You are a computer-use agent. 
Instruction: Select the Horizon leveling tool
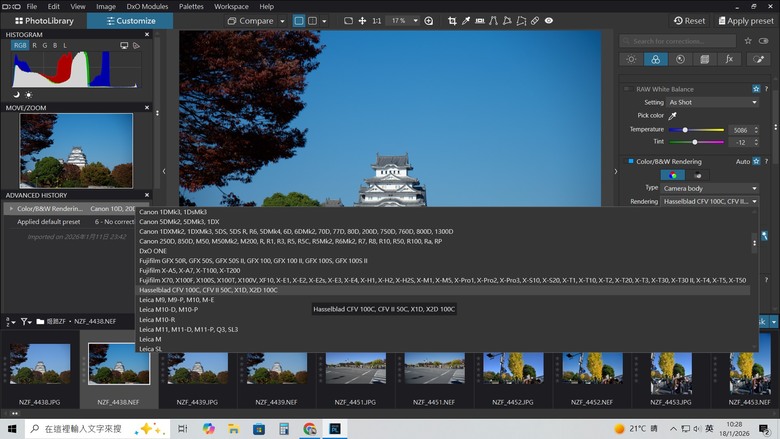[480, 21]
